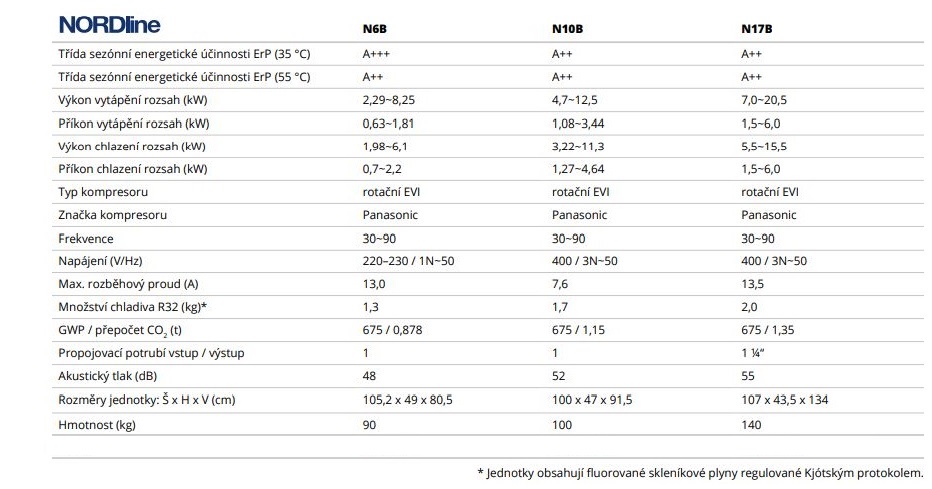Click the Kyoto protocol footnote text
Screen dimensions: 932x489
(x=700, y=473)
